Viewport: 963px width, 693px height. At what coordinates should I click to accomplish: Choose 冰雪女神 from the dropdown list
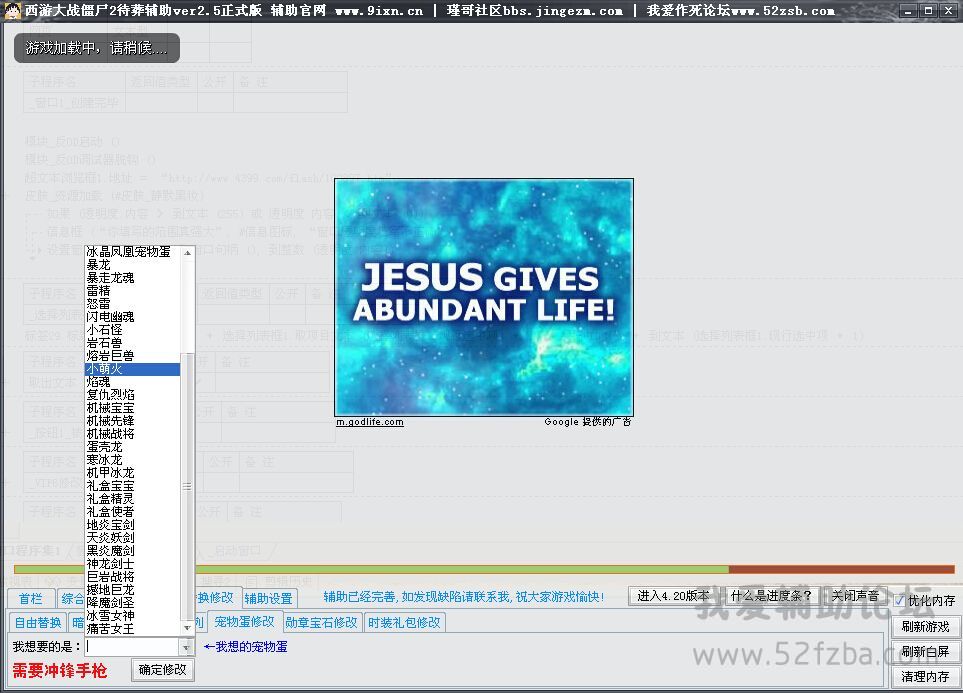tap(110, 616)
